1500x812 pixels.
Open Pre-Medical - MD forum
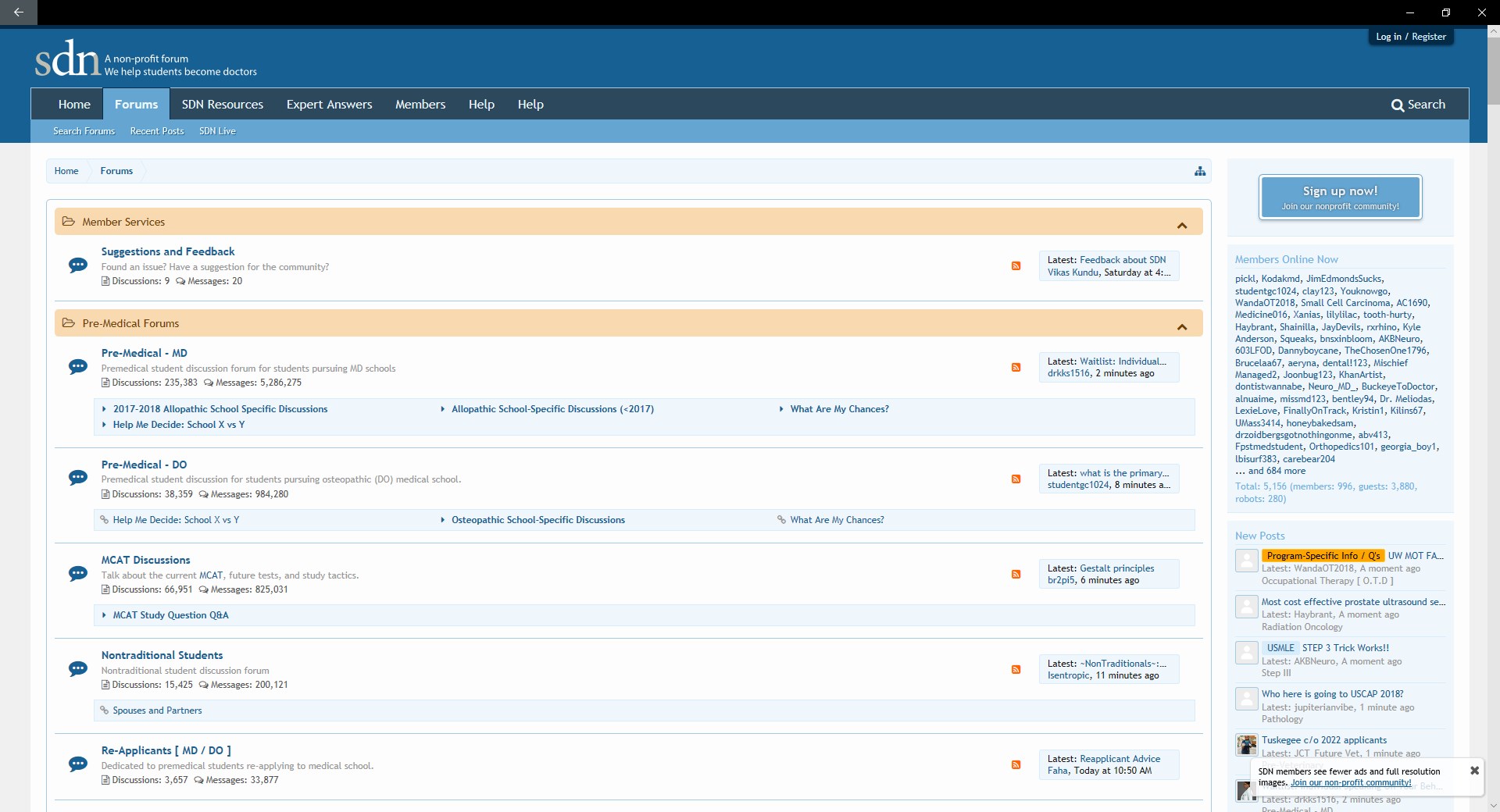[145, 353]
